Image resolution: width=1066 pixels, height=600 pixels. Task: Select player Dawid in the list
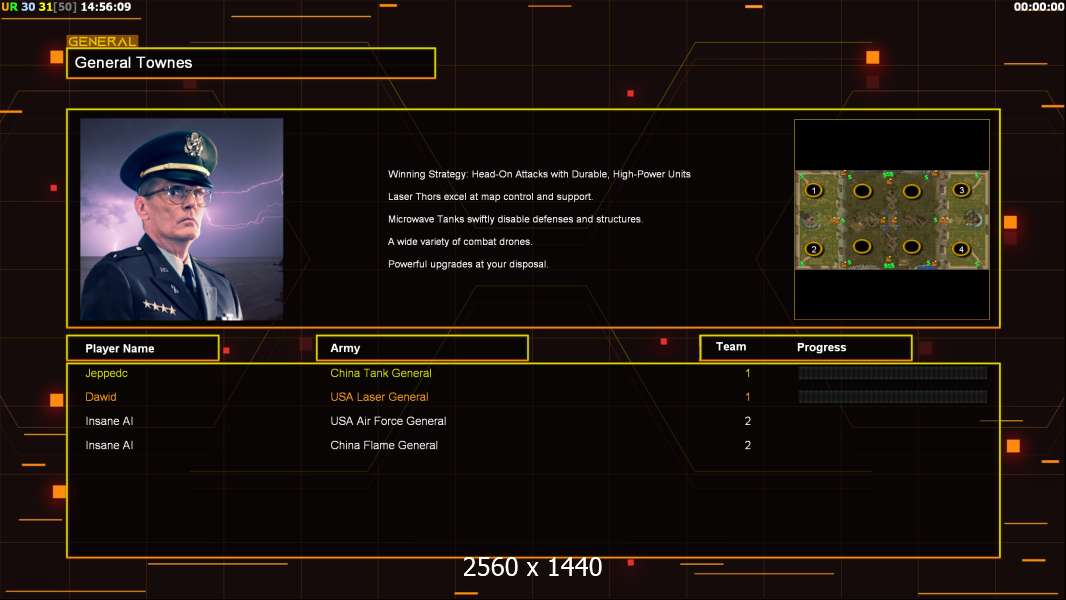[x=101, y=397]
